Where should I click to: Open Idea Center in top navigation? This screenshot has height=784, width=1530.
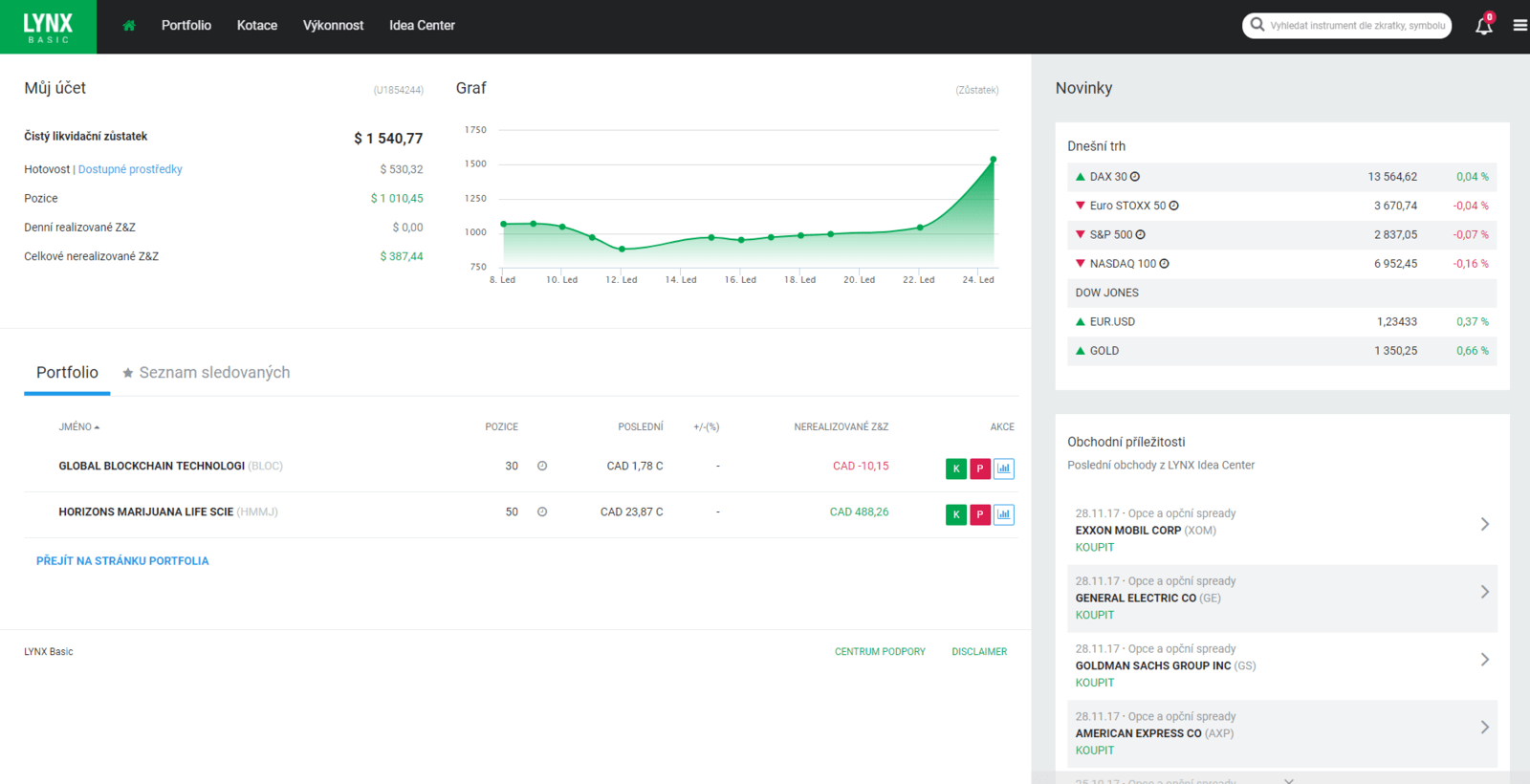(x=422, y=26)
